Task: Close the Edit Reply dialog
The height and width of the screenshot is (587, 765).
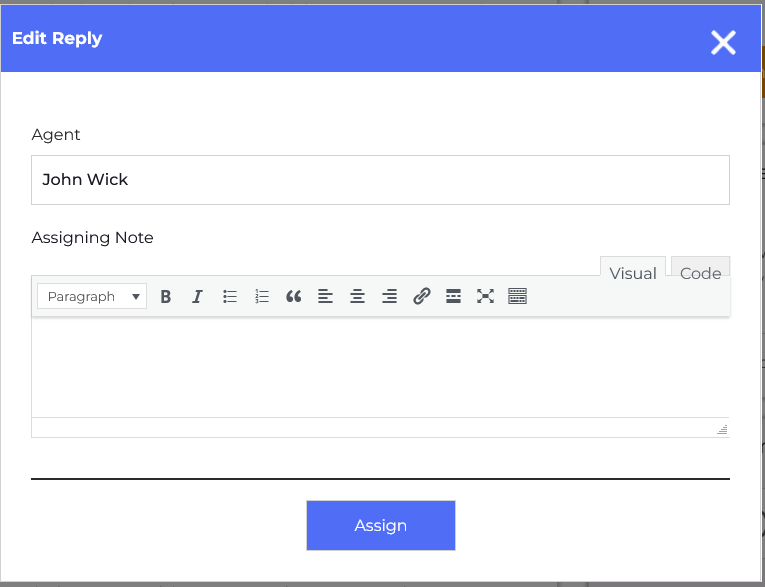Action: click(723, 41)
